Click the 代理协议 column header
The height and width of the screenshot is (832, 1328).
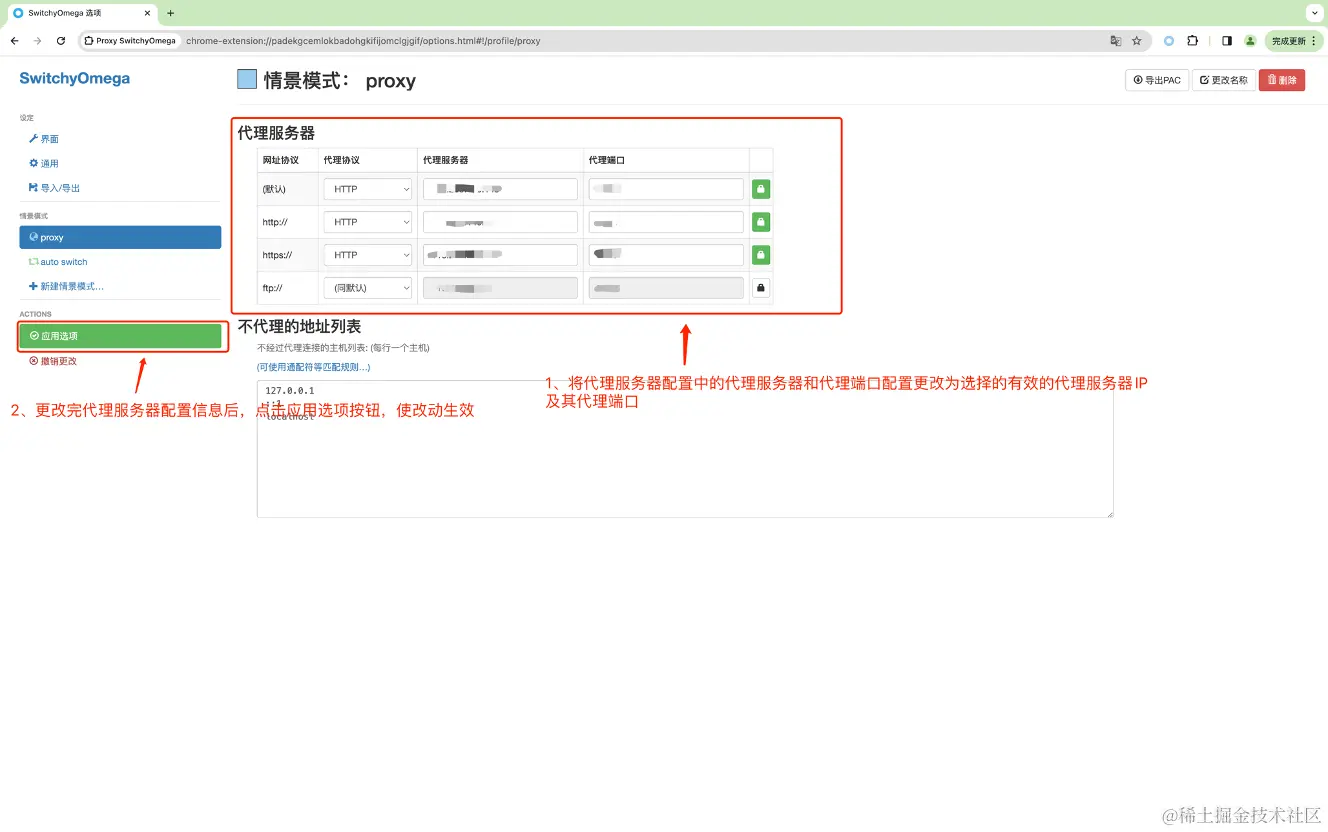coord(342,160)
